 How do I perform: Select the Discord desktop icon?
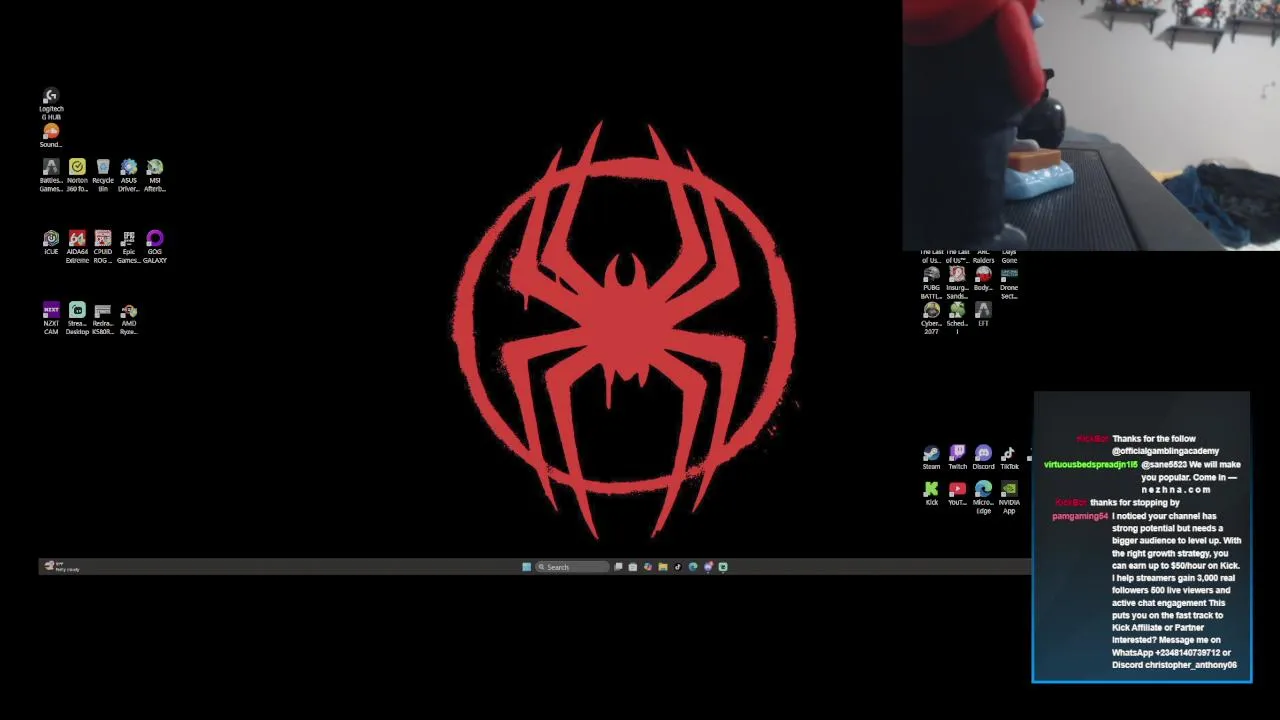point(983,458)
